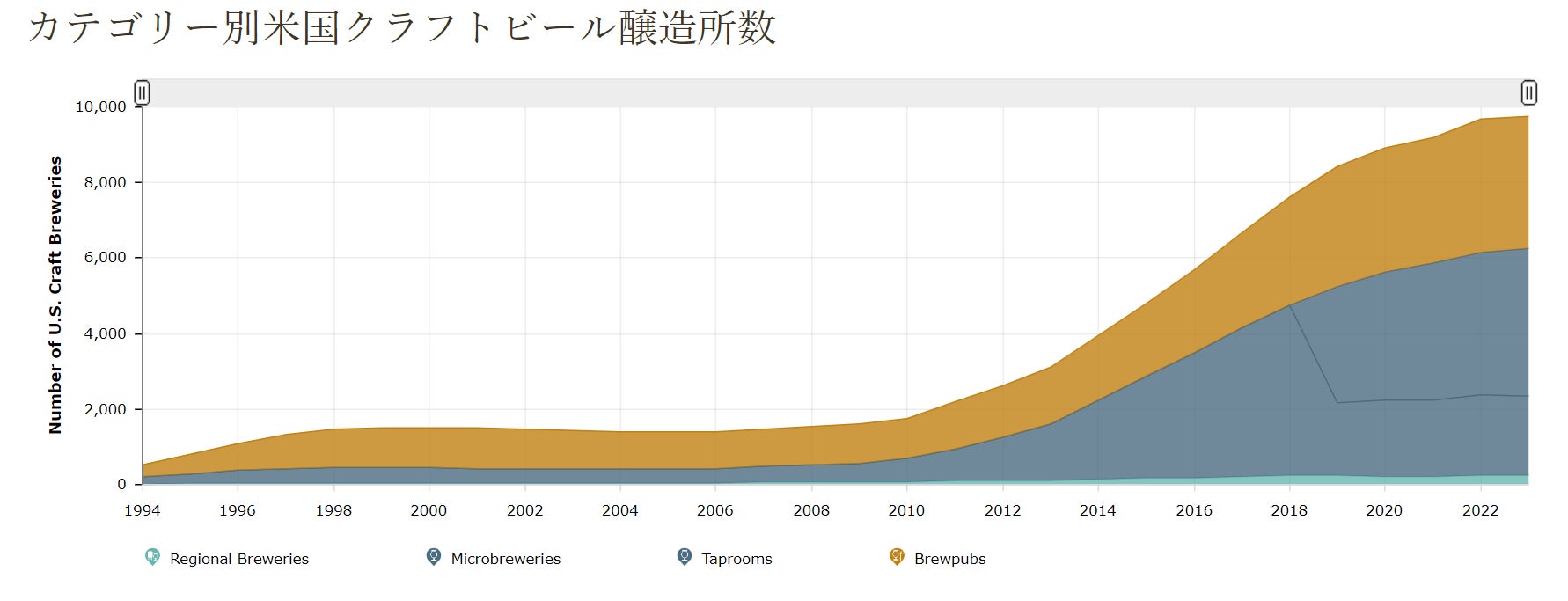Click the 6,000 y-axis tick label
This screenshot has width=1568, height=601.
pyautogui.click(x=106, y=258)
